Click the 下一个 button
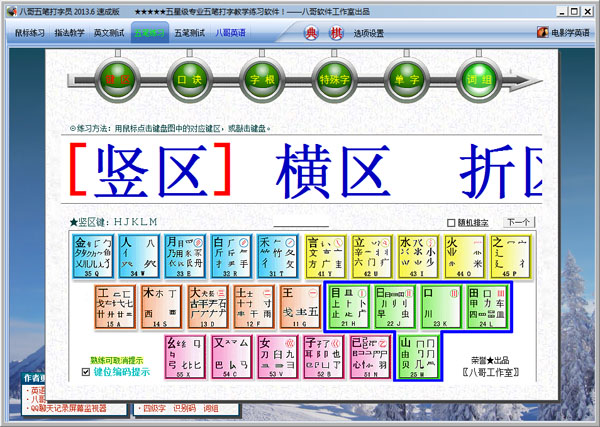This screenshot has width=600, height=427. [518, 222]
